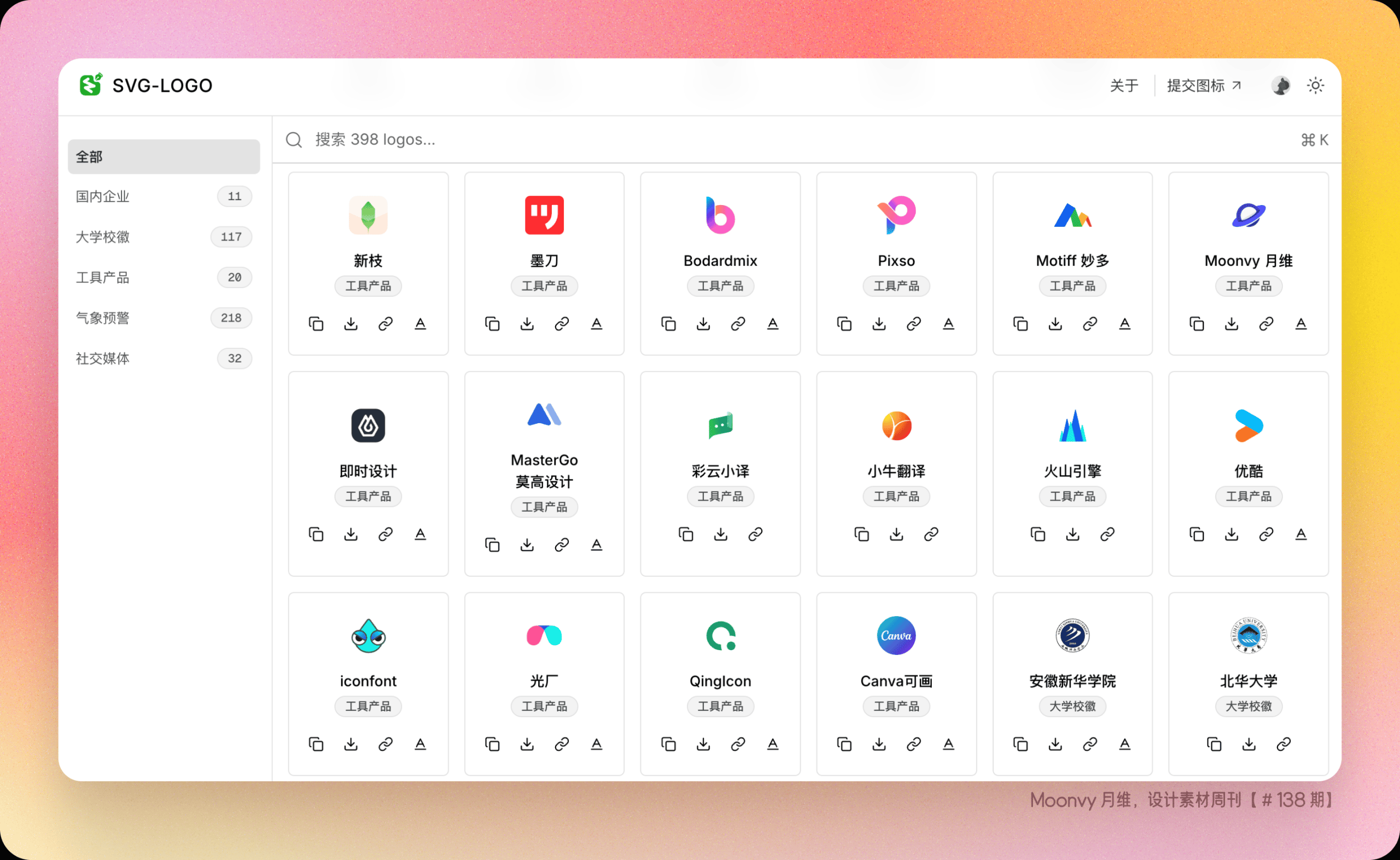Switch to 气象预警 category
Viewport: 1400px width, 860px height.
[164, 318]
